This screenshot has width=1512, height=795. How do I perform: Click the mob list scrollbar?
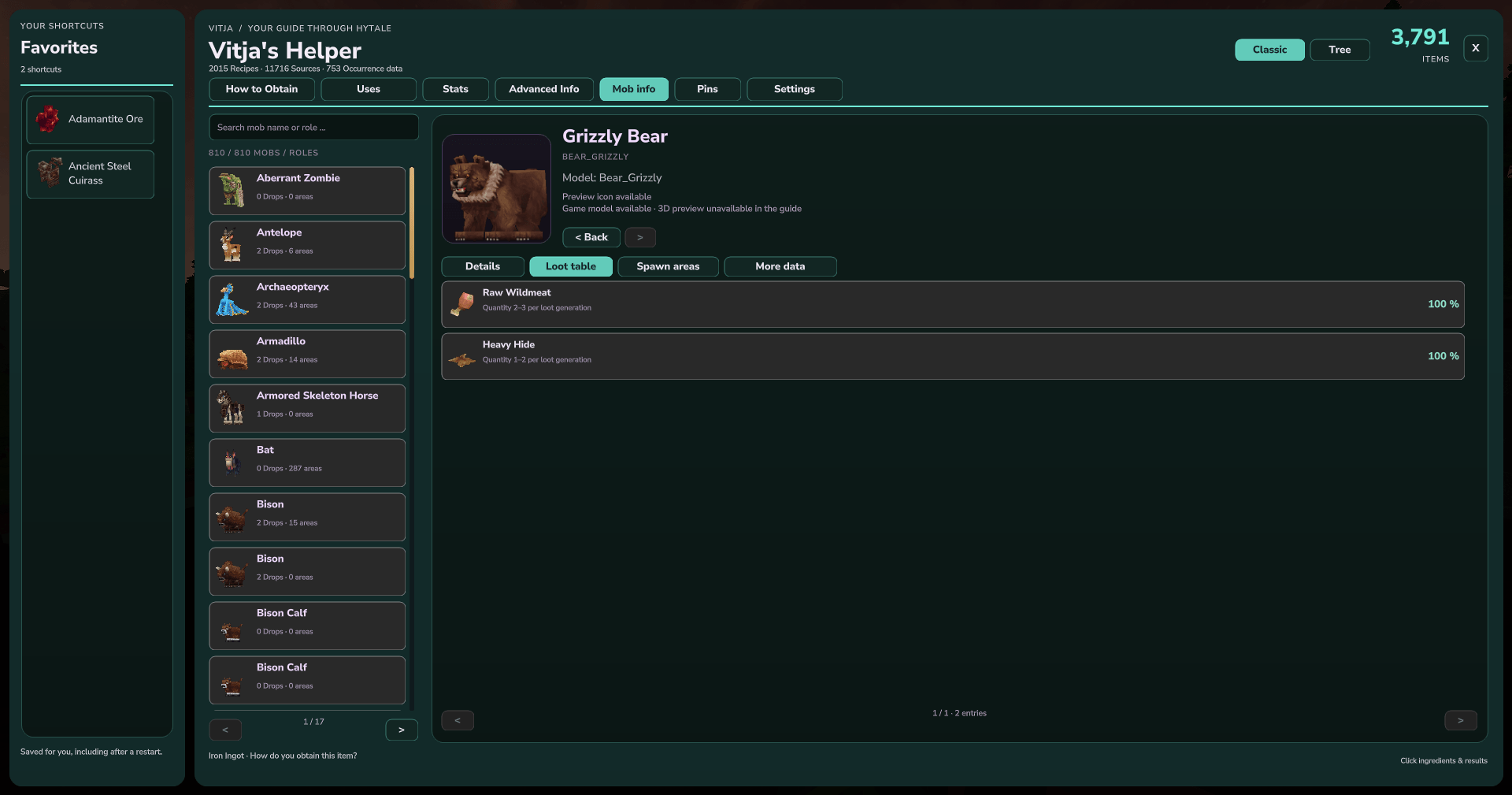point(412,222)
